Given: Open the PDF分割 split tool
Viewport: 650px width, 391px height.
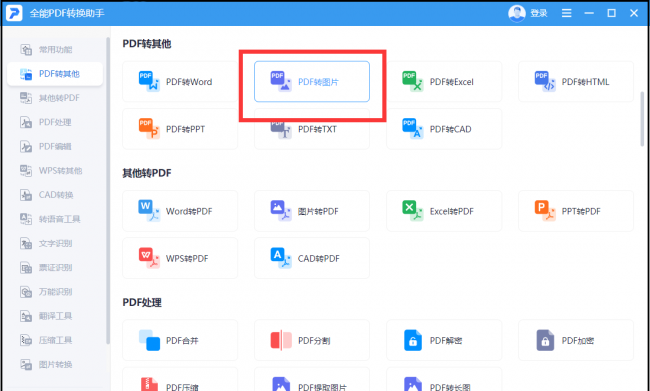Looking at the screenshot, I should click(312, 340).
